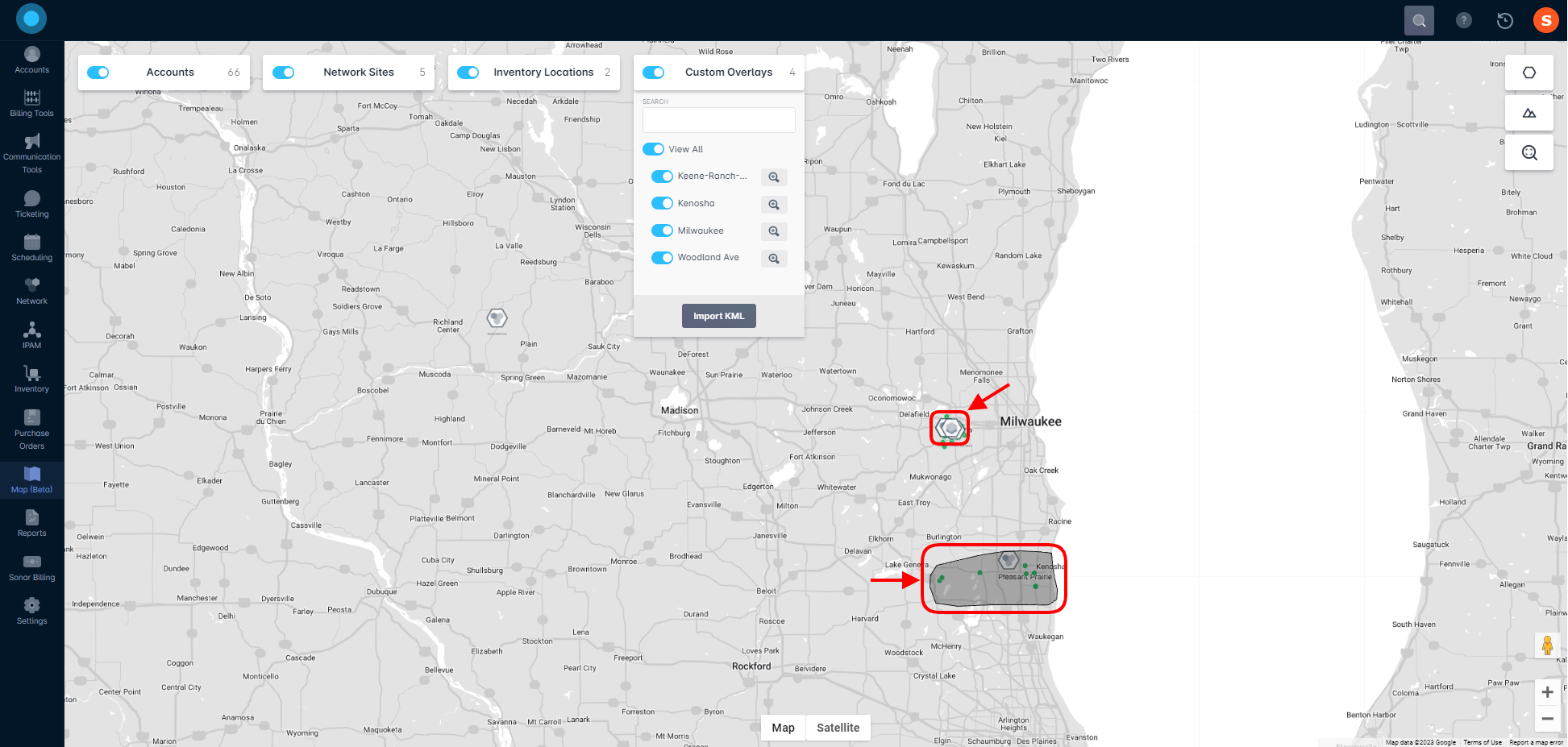
Task: Open the orange S user avatar
Action: [1545, 20]
